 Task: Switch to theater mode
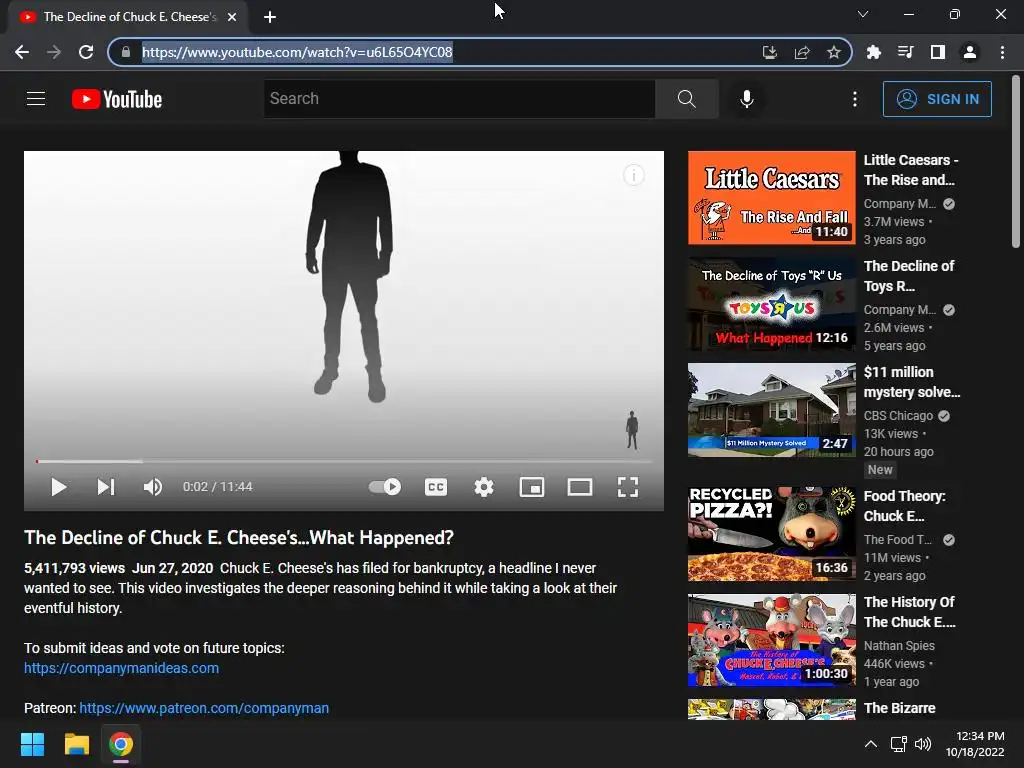(x=580, y=487)
